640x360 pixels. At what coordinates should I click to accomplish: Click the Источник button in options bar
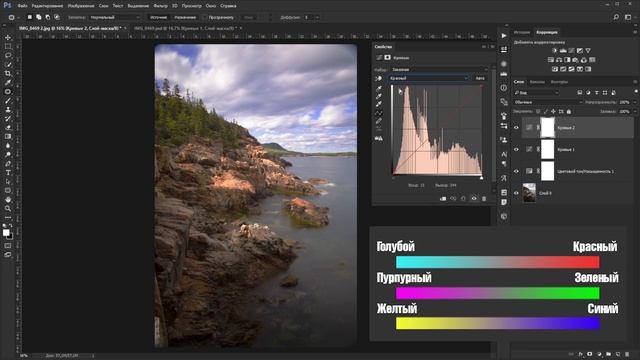158,18
